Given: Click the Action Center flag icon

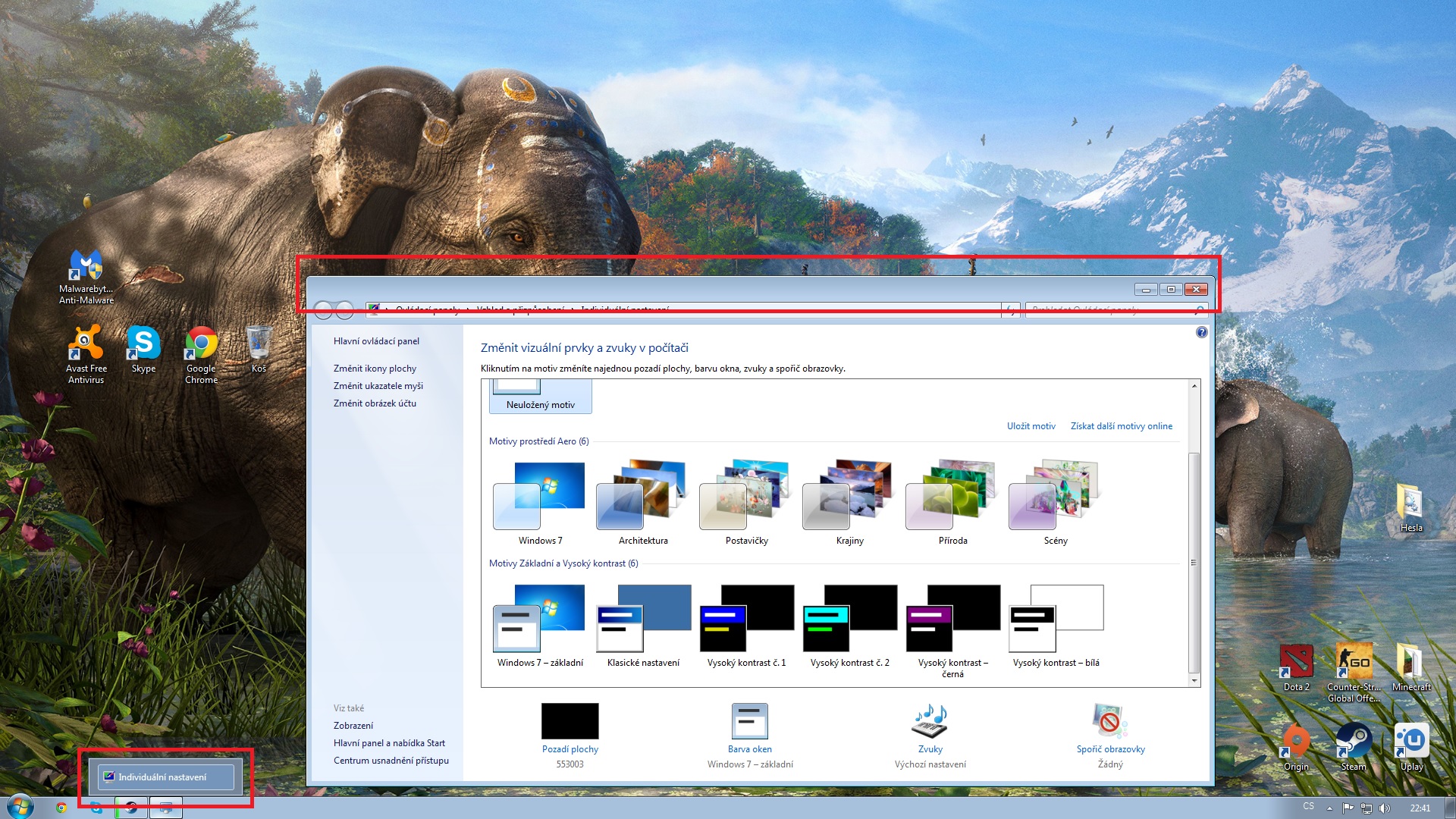Looking at the screenshot, I should click(1348, 808).
